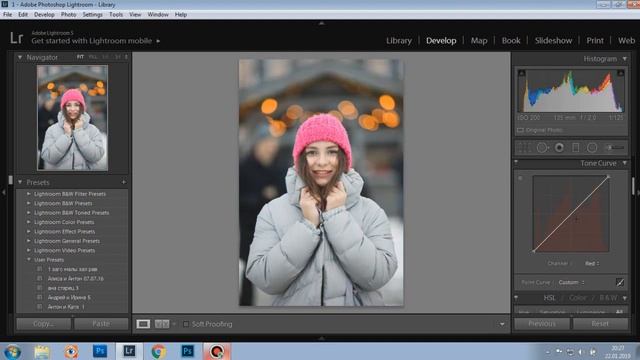Open the Tools menu
The width and height of the screenshot is (640, 360).
point(116,15)
